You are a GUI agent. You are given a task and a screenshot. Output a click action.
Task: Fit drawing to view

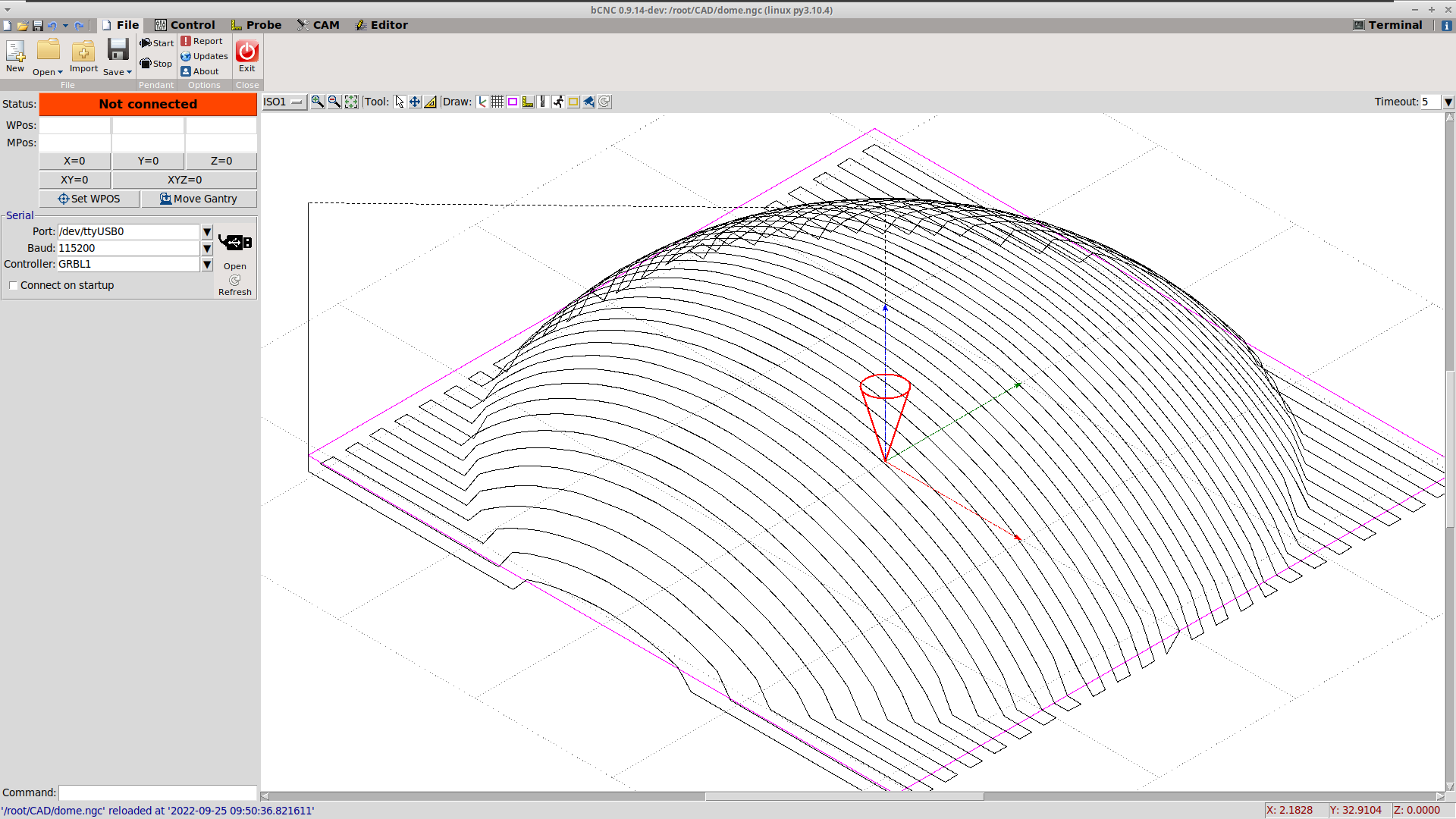click(x=351, y=102)
